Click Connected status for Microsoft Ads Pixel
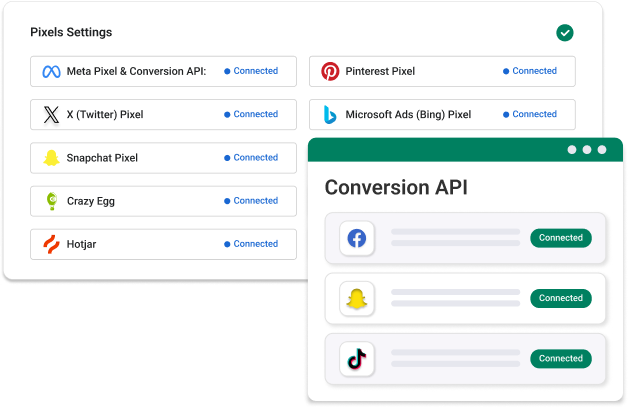629x408 pixels. tap(530, 114)
